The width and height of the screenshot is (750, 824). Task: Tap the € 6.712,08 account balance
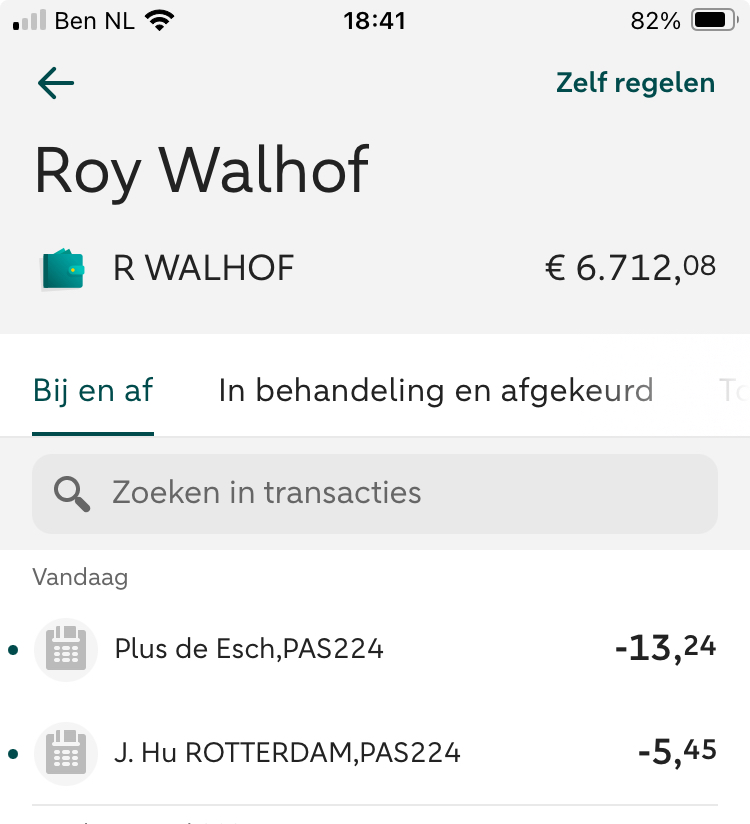click(630, 268)
